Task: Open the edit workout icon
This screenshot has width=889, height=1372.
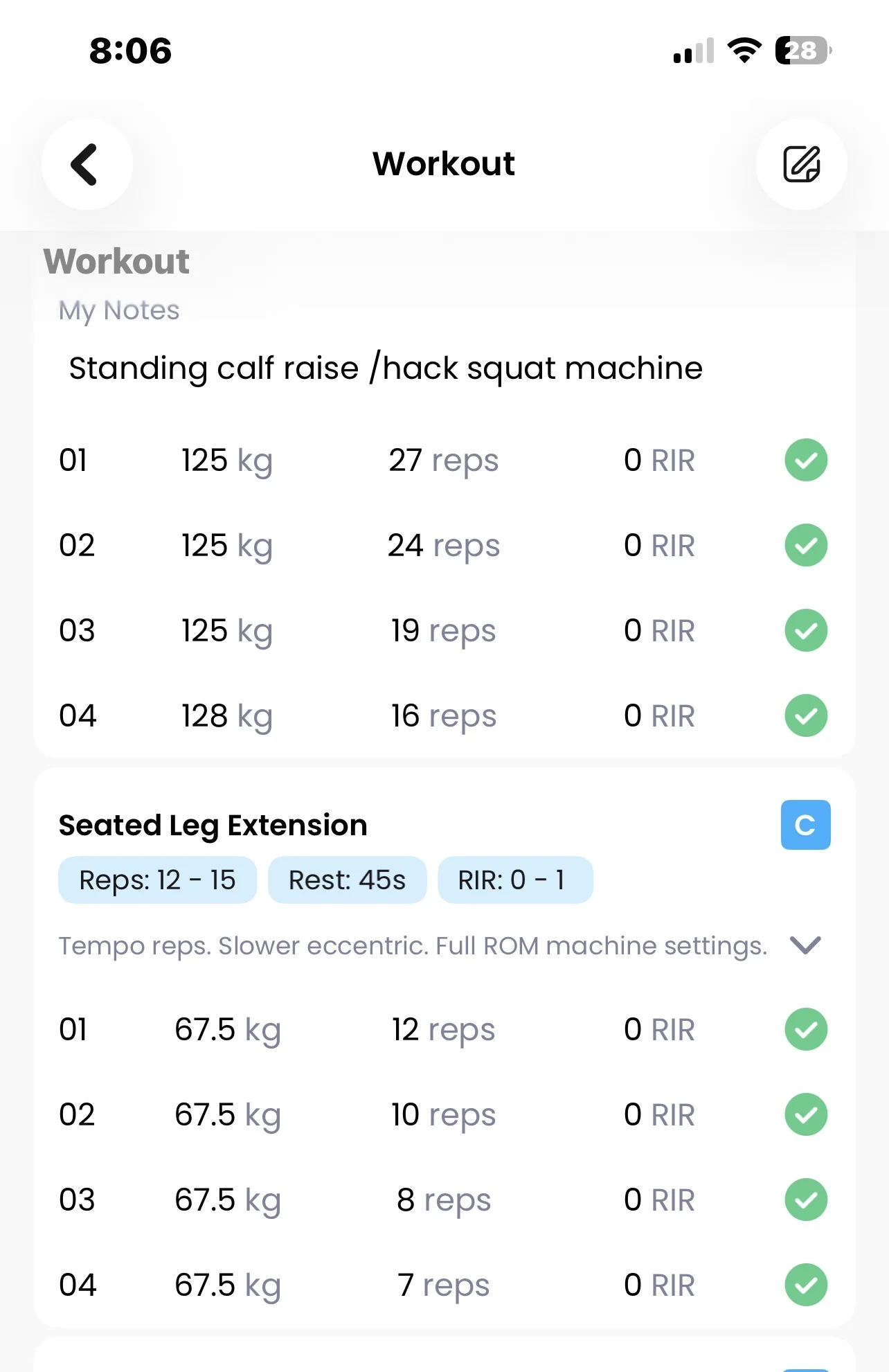Action: [801, 165]
